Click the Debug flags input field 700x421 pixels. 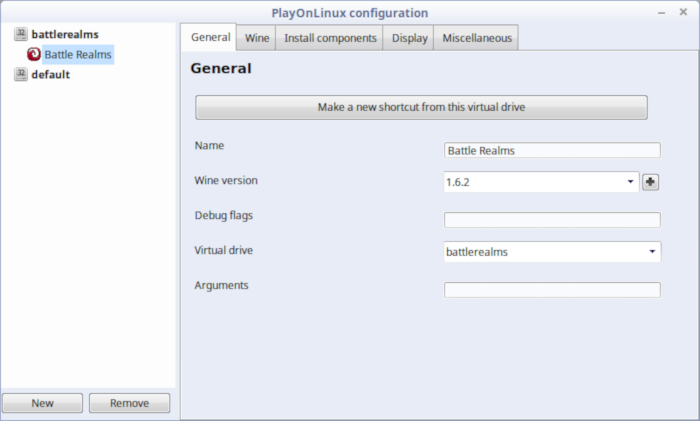[x=552, y=220]
